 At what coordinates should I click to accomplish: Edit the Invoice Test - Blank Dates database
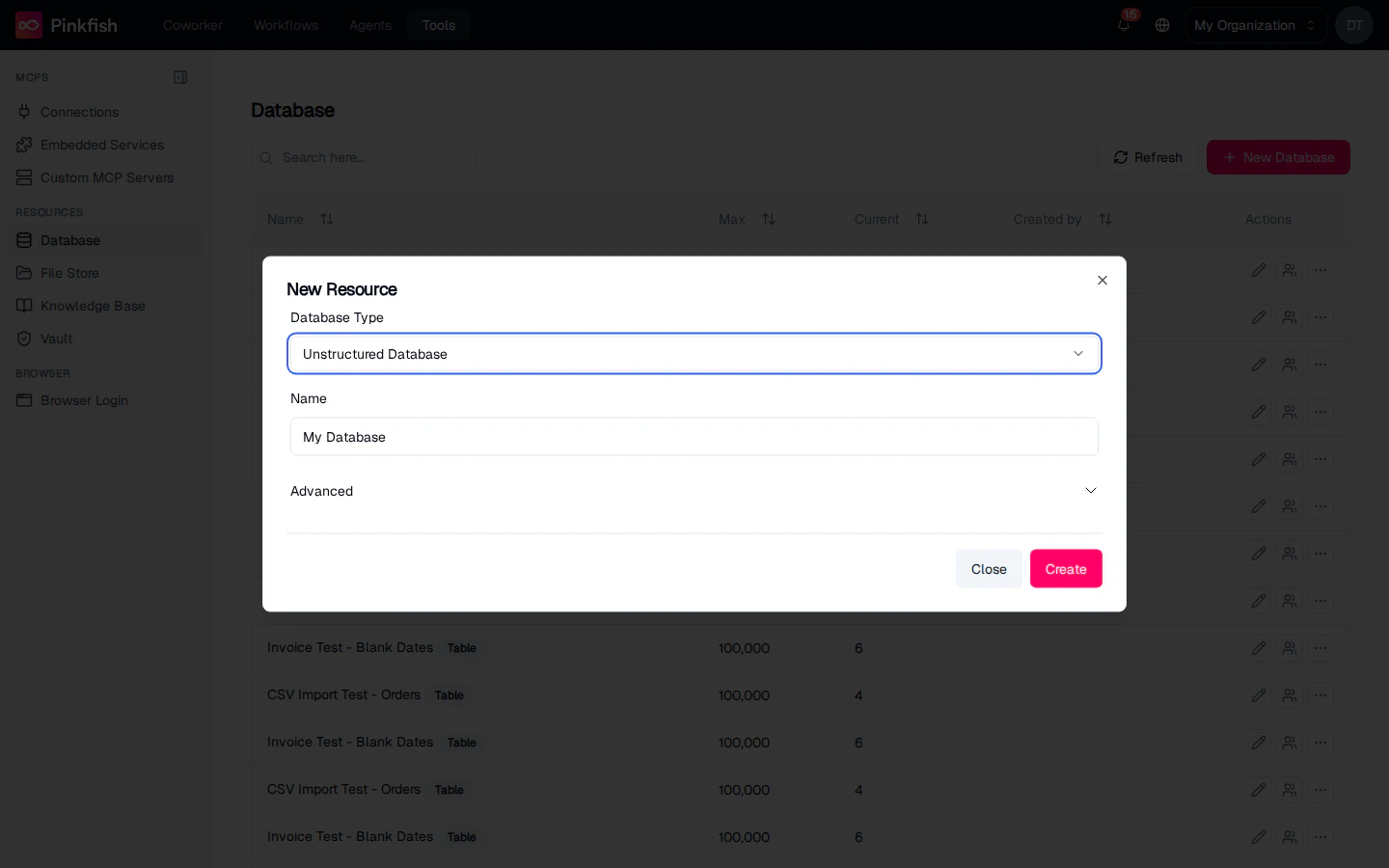pyautogui.click(x=1259, y=648)
